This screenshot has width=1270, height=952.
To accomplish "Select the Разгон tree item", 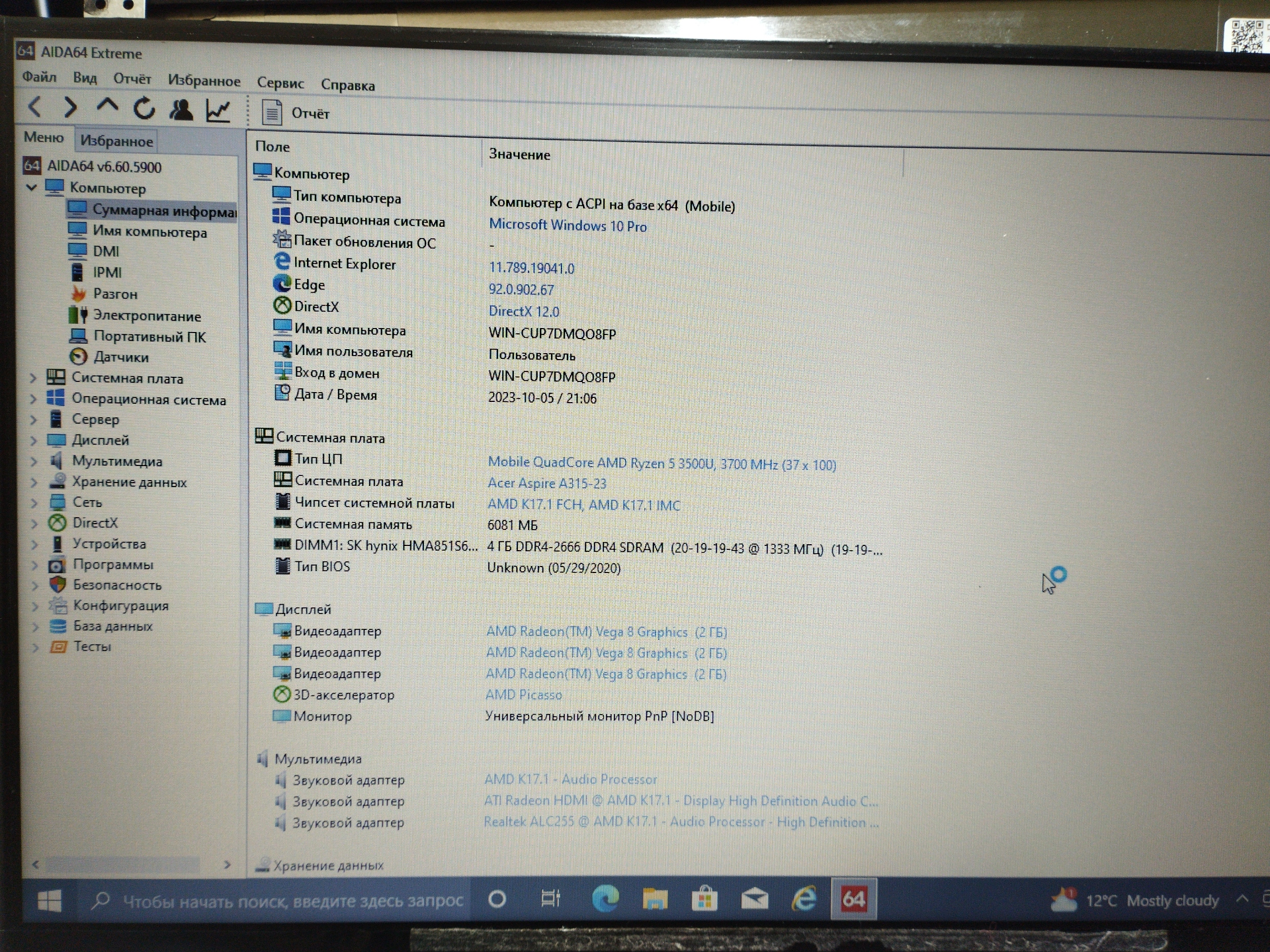I will 103,294.
